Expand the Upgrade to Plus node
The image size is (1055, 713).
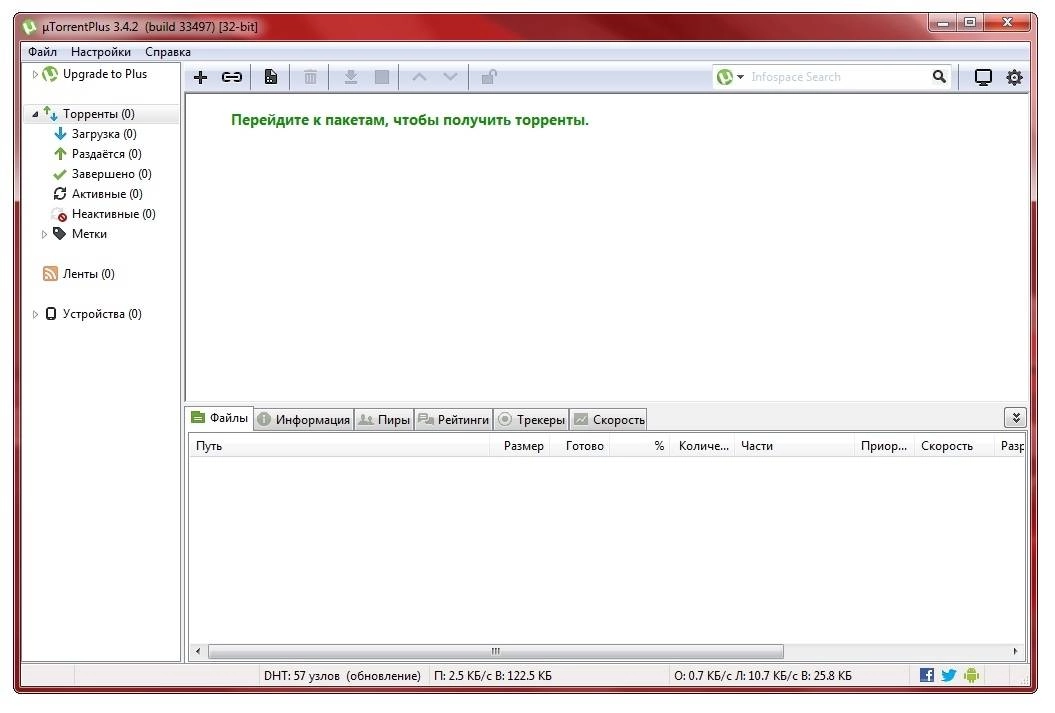click(35, 74)
